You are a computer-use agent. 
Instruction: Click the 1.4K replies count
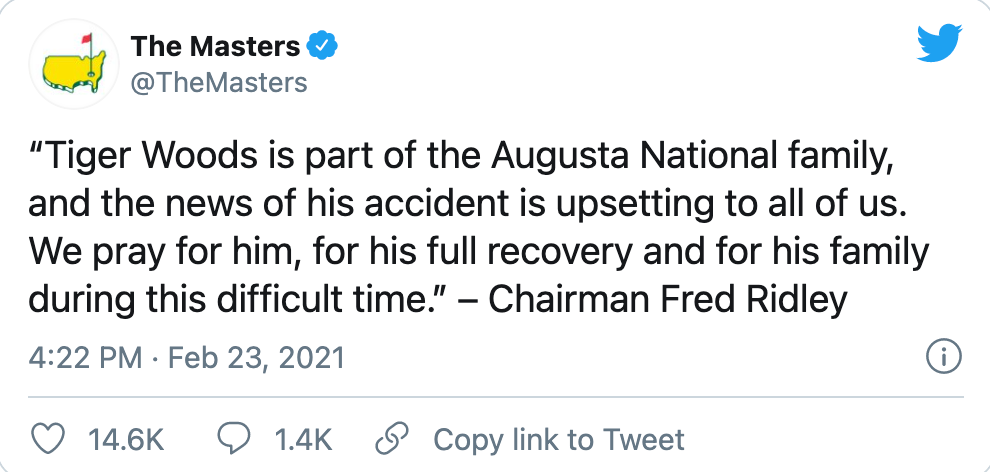point(303,440)
